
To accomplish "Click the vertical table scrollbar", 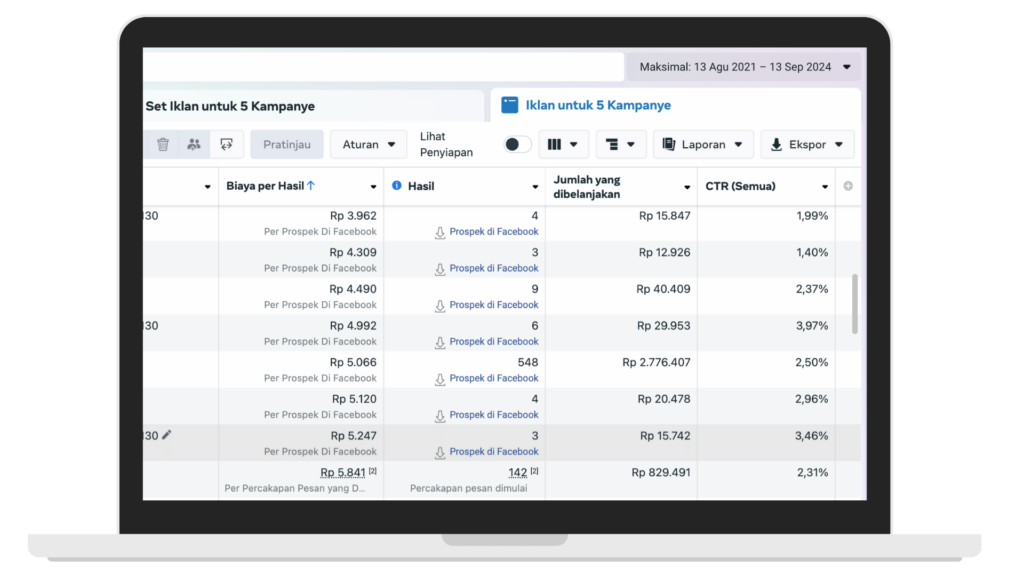I will tap(854, 304).
